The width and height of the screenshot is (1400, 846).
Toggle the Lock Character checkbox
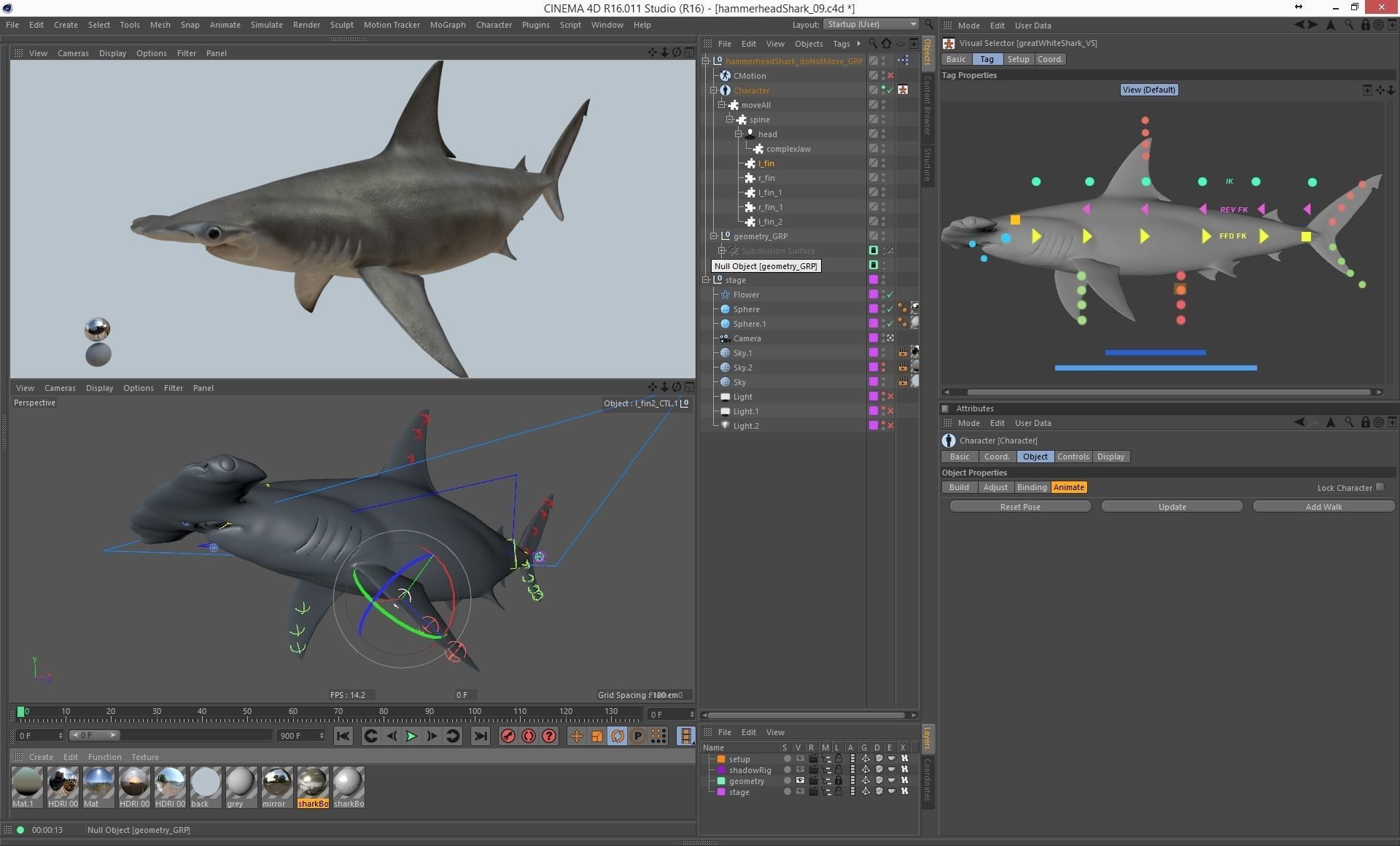click(1380, 487)
